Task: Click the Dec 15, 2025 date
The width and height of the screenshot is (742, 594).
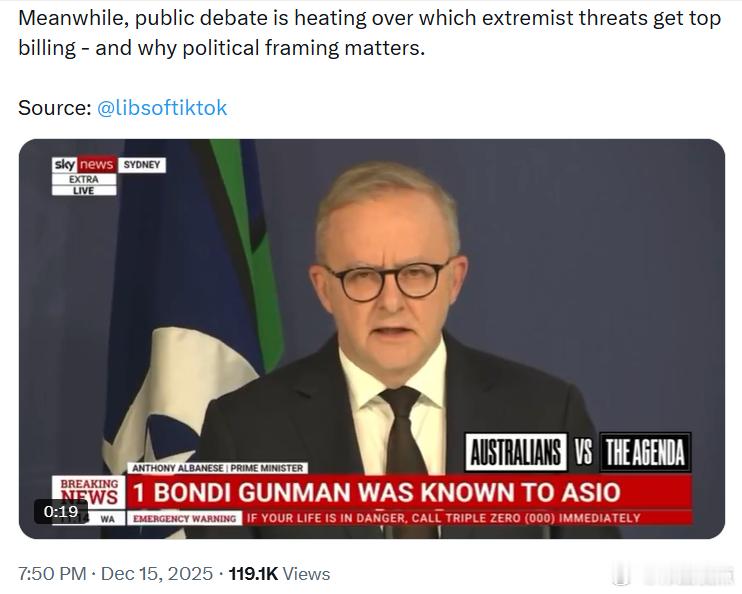Action: pyautogui.click(x=157, y=574)
